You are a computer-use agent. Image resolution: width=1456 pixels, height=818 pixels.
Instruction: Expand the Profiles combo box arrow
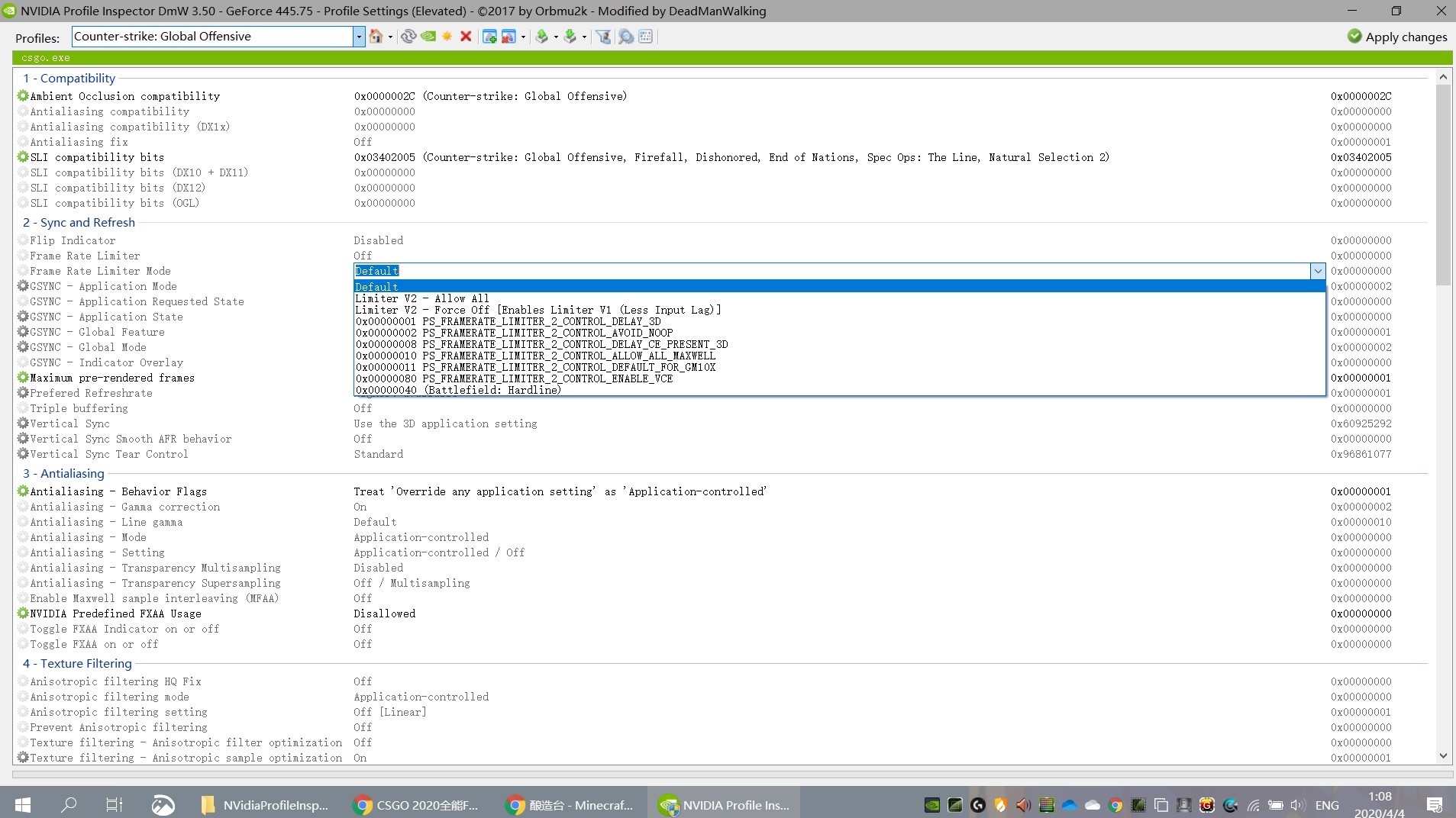(x=359, y=37)
